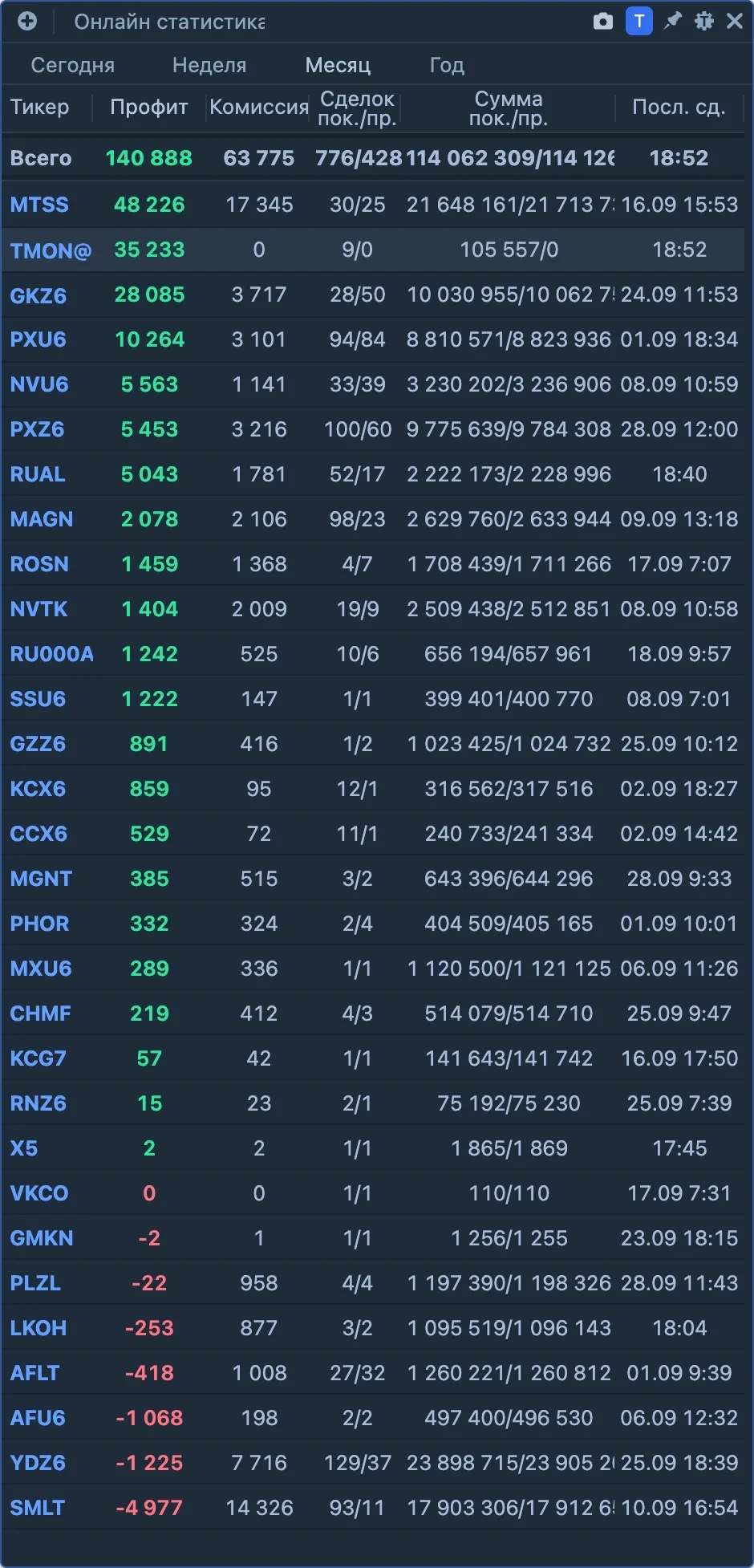This screenshot has height=1568, width=754.
Task: Sort by Посл. сд. column header
Action: [x=679, y=108]
